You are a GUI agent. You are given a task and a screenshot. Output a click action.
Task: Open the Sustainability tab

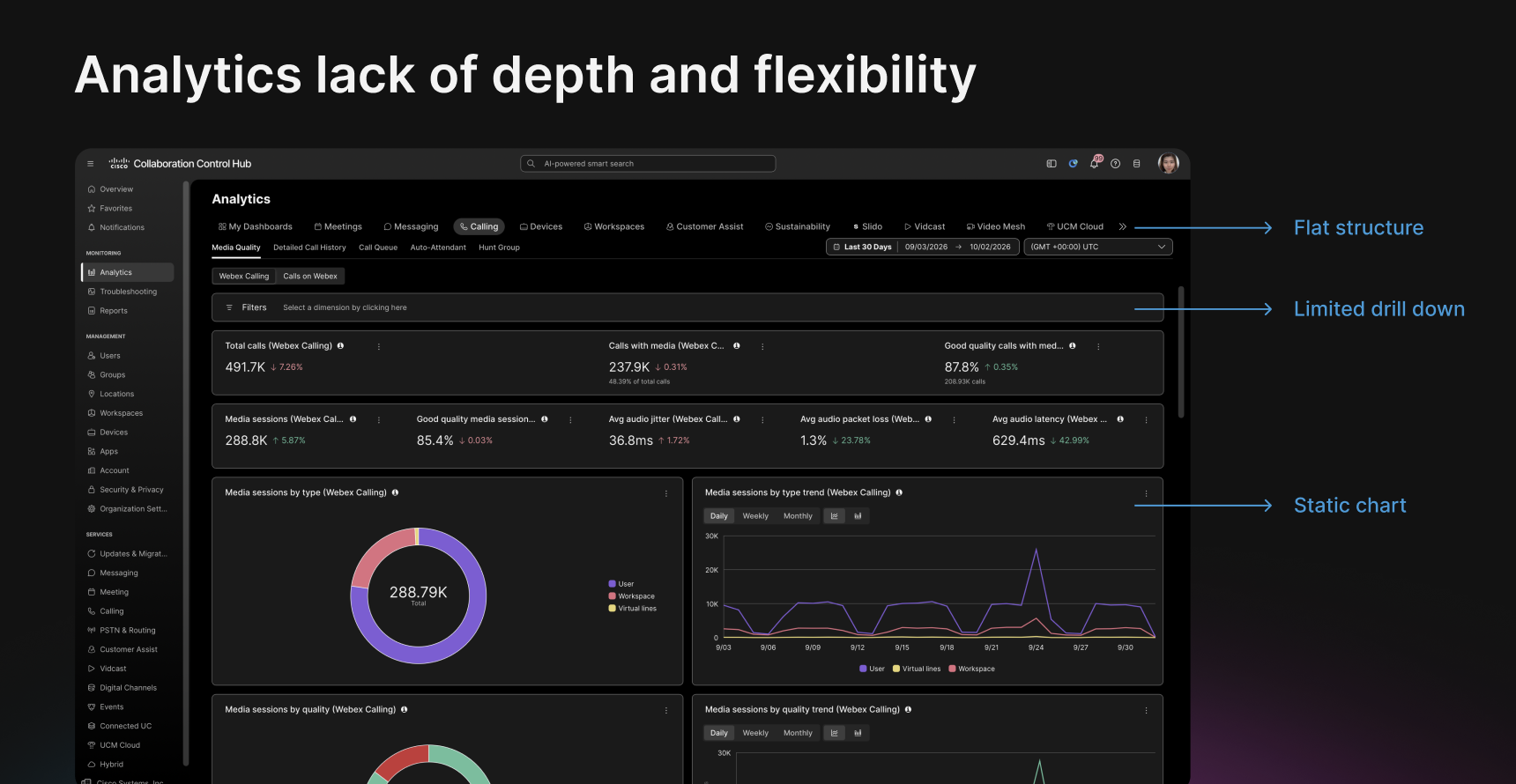pos(798,226)
